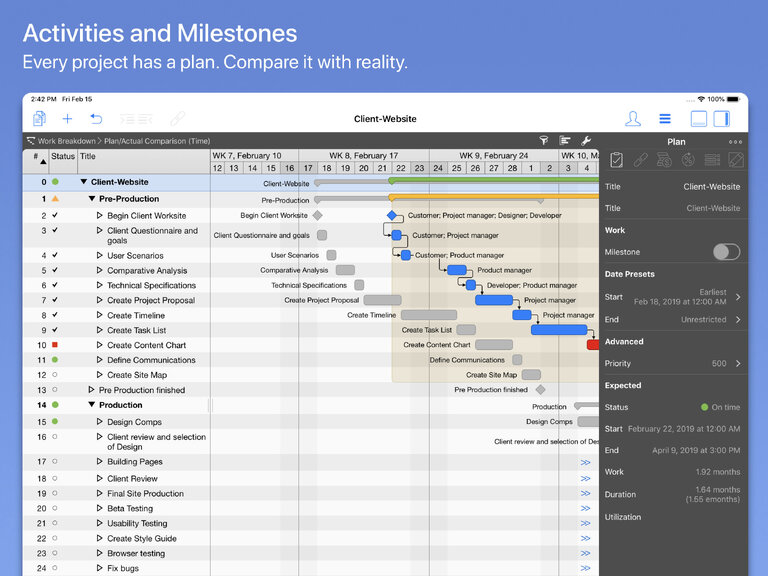Viewport: 768px width, 576px height.
Task: Tap the add (plus) button in toolbar
Action: [67, 119]
